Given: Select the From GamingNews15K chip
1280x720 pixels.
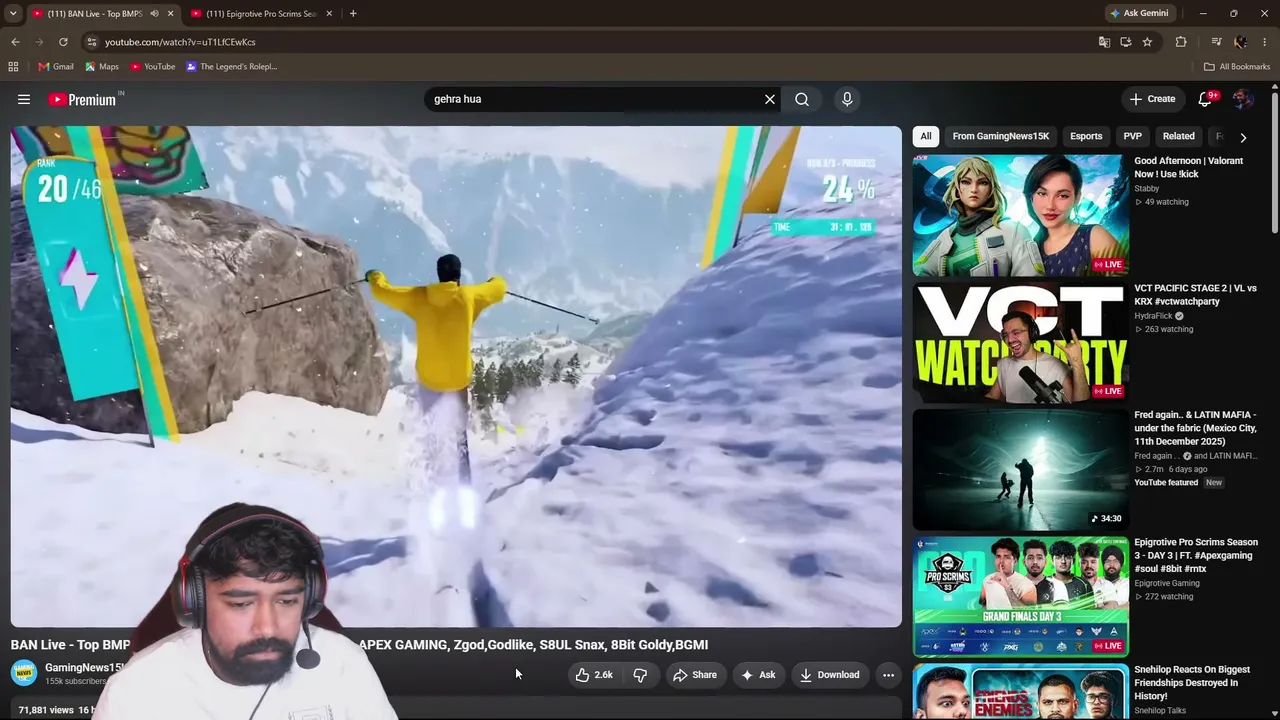Looking at the screenshot, I should point(1001,136).
